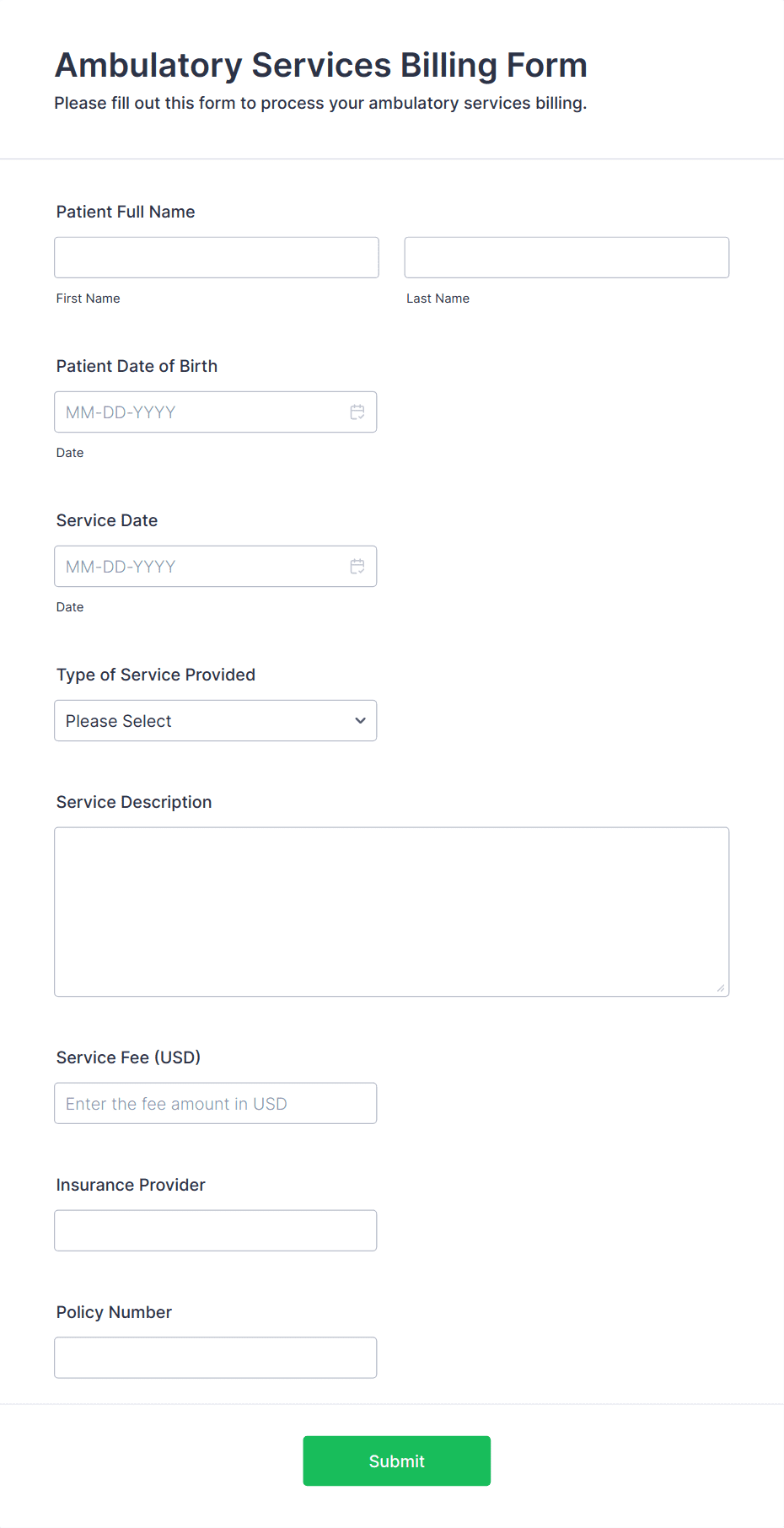
Task: Submit the billing form with green button
Action: tap(397, 1461)
